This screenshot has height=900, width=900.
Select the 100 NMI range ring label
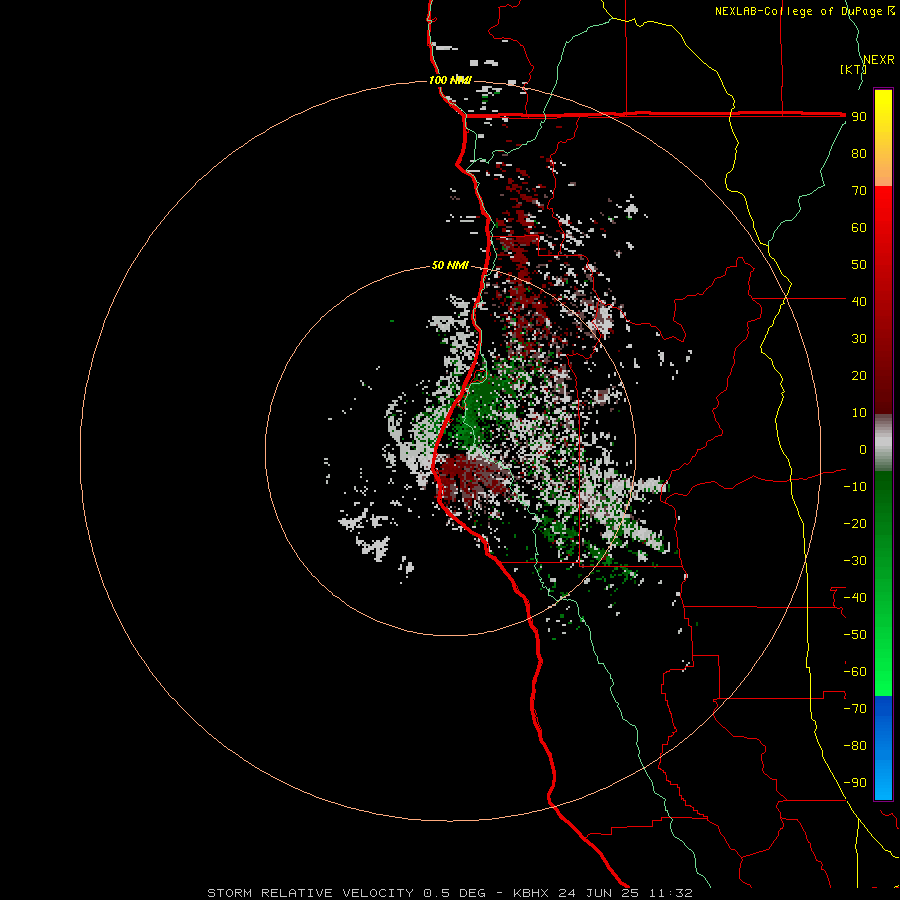(x=450, y=80)
